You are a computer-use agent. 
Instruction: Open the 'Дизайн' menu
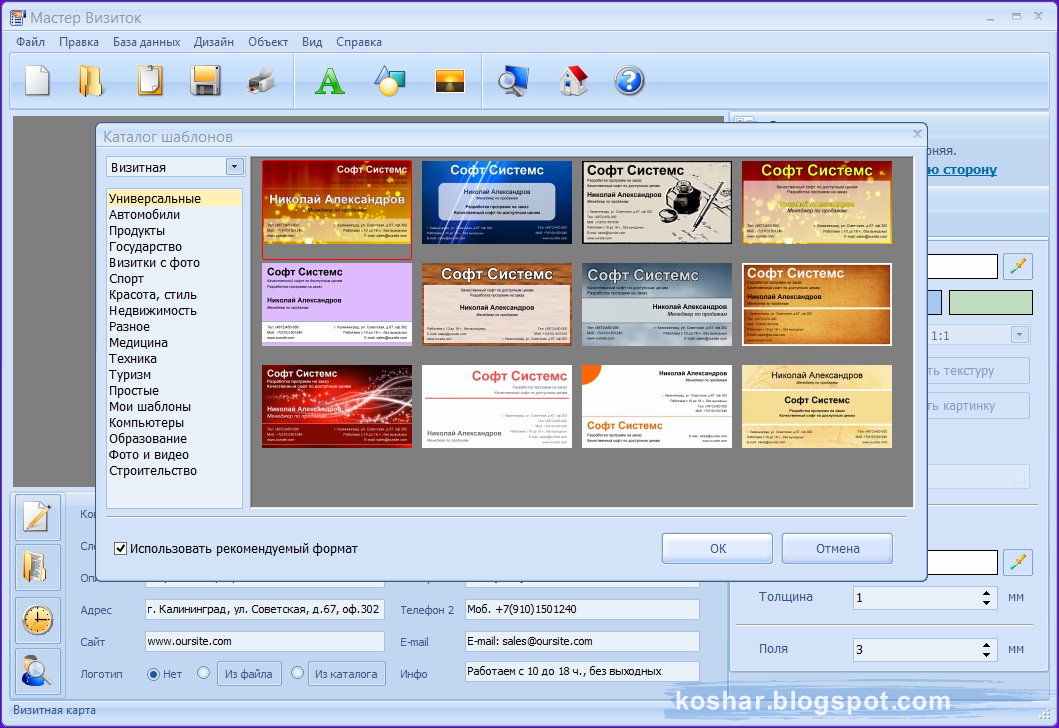(x=214, y=42)
